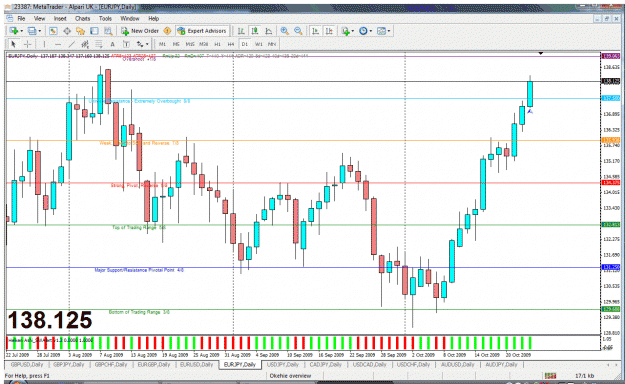Toggle Auto Scroll to latest bar
625x384 pixels.
pos(315,31)
